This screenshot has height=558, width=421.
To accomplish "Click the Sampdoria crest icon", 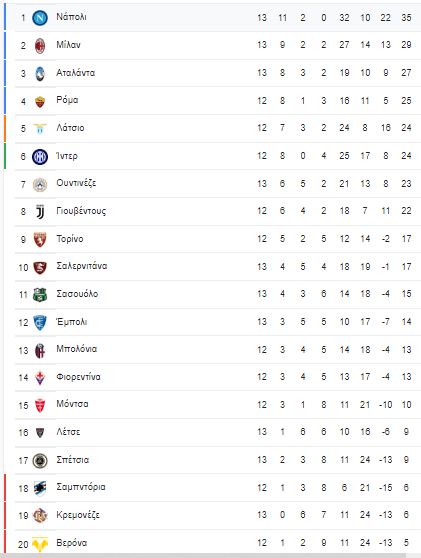I will pos(40,488).
